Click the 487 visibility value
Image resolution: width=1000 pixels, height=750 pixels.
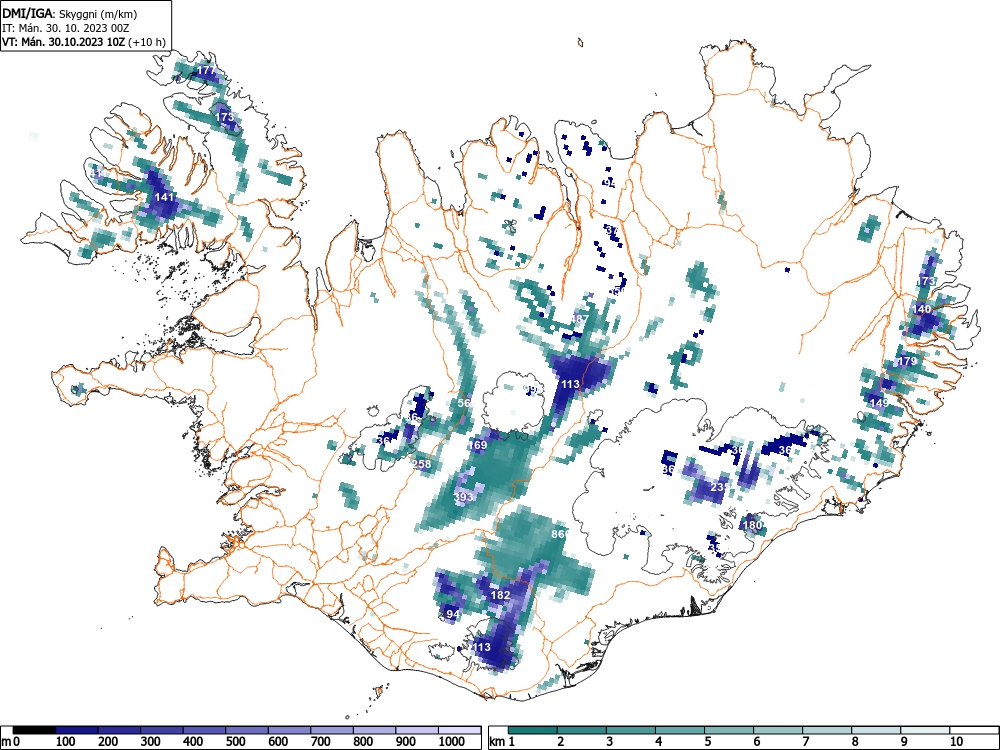tap(580, 319)
